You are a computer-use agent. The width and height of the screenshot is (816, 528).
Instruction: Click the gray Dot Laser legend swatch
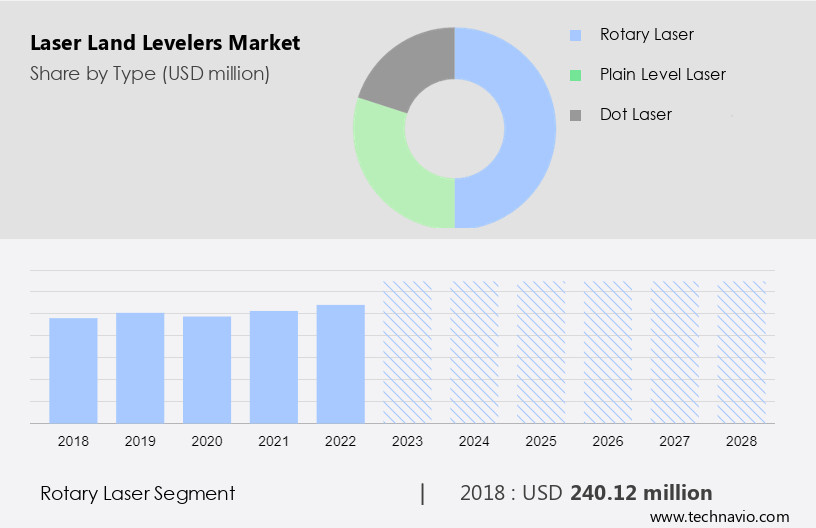tap(575, 115)
